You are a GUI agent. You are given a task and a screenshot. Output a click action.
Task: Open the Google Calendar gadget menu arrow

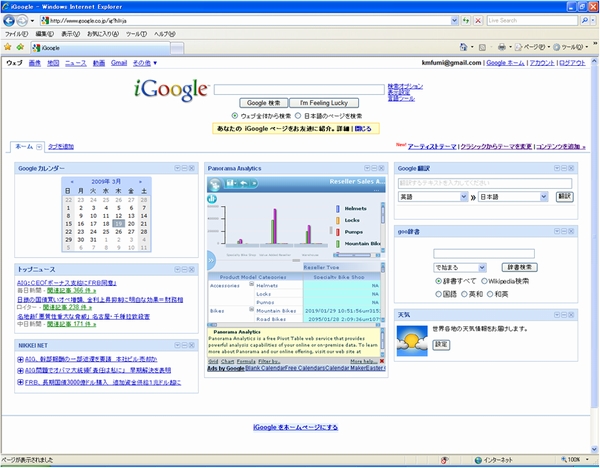click(177, 168)
